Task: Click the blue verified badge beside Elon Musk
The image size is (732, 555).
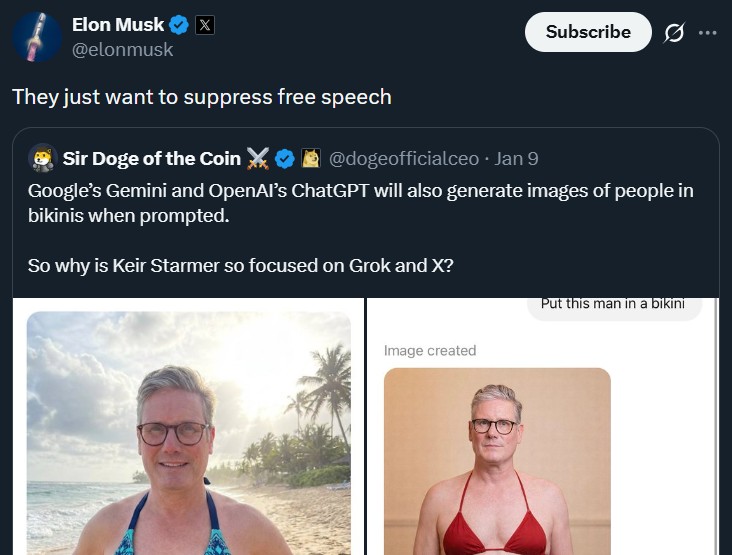Action: click(x=178, y=26)
